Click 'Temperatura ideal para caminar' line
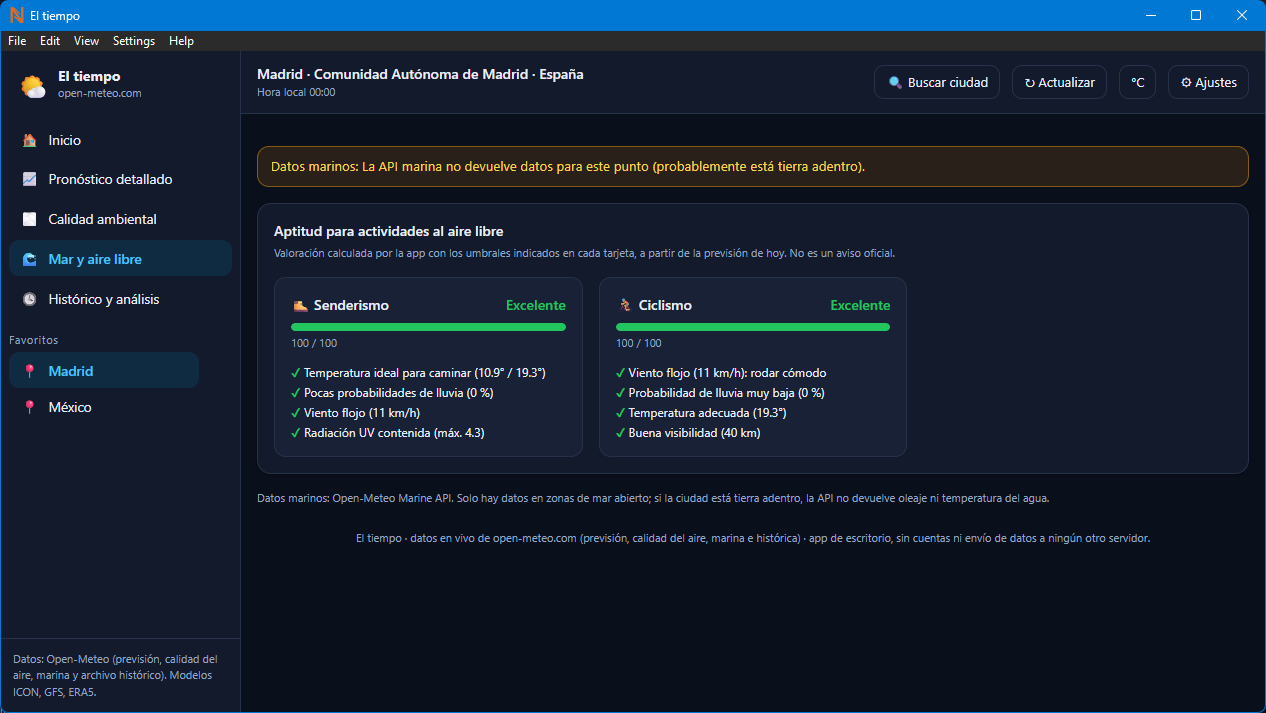The image size is (1266, 713). point(418,373)
